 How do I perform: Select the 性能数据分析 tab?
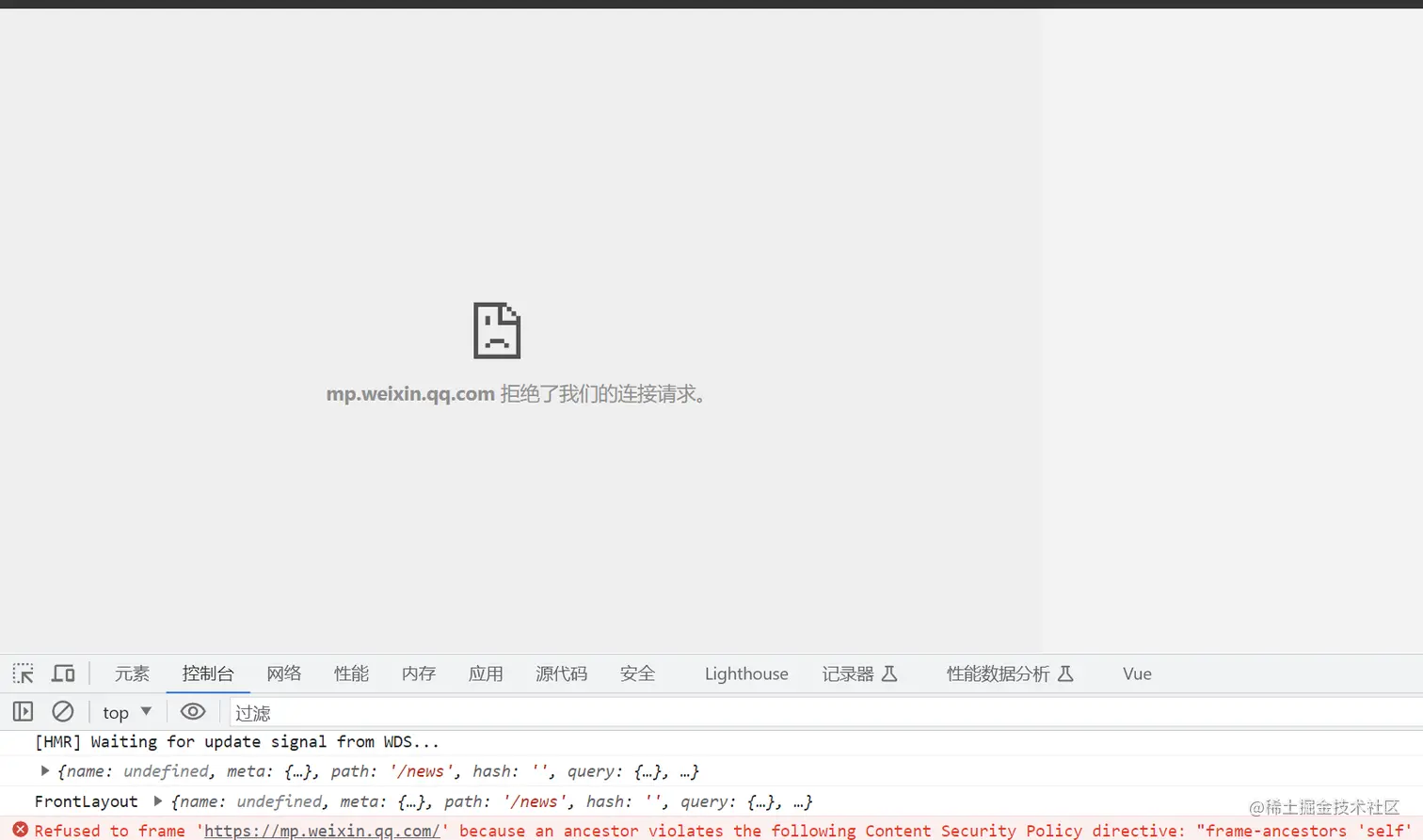click(1010, 674)
